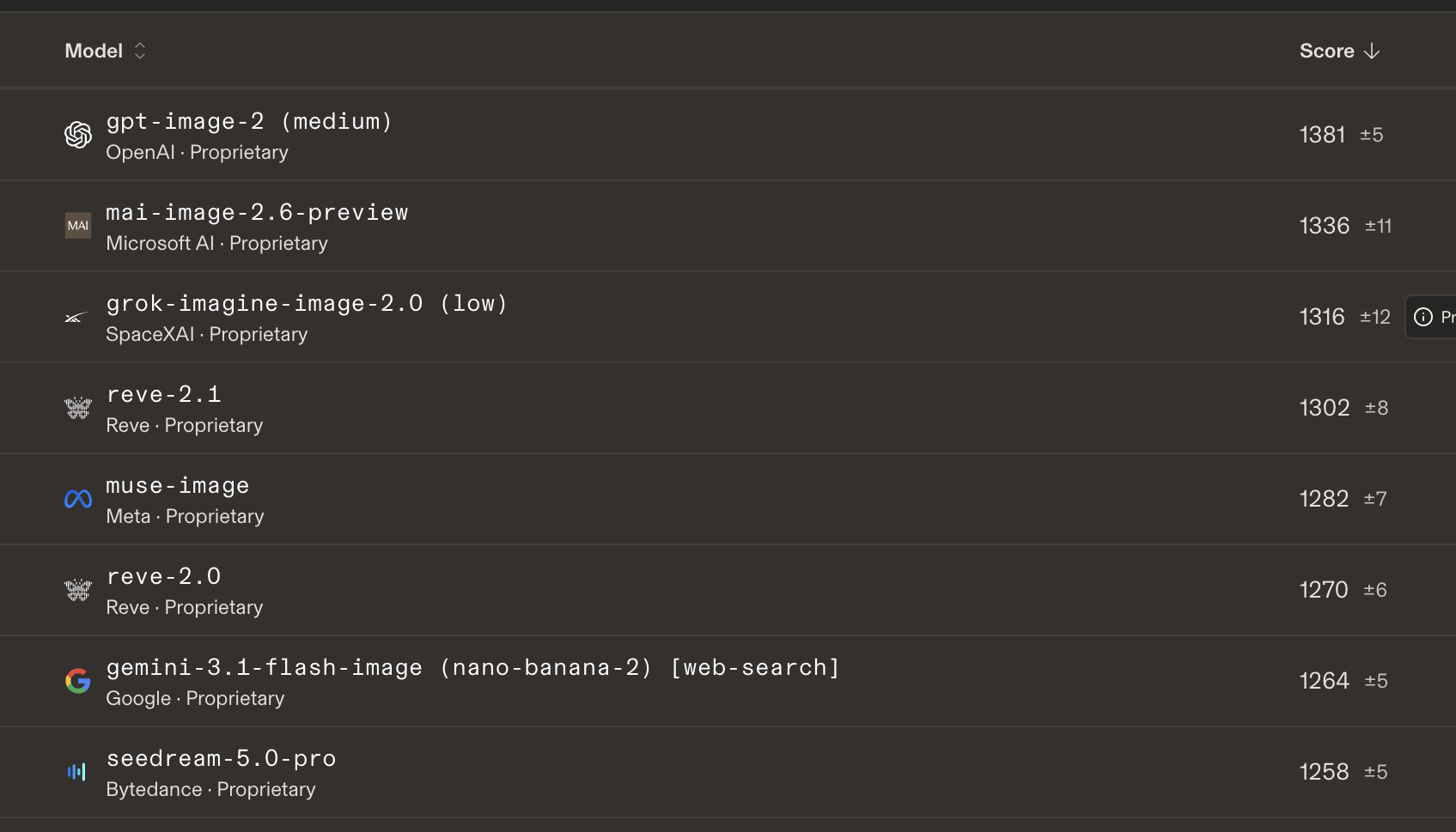Open the reve-2.0 model entry
The image size is (1456, 832).
click(x=163, y=577)
